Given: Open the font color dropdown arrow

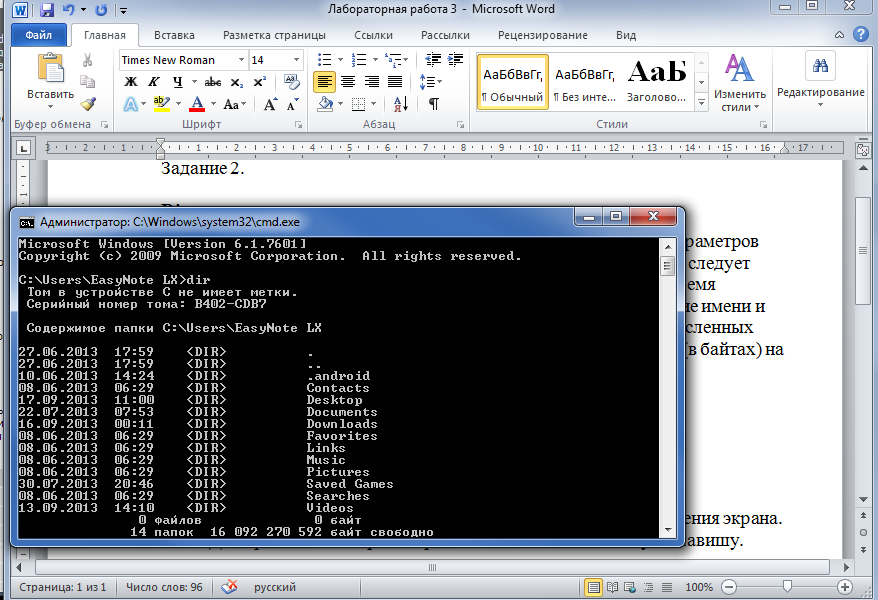Looking at the screenshot, I should [x=213, y=104].
